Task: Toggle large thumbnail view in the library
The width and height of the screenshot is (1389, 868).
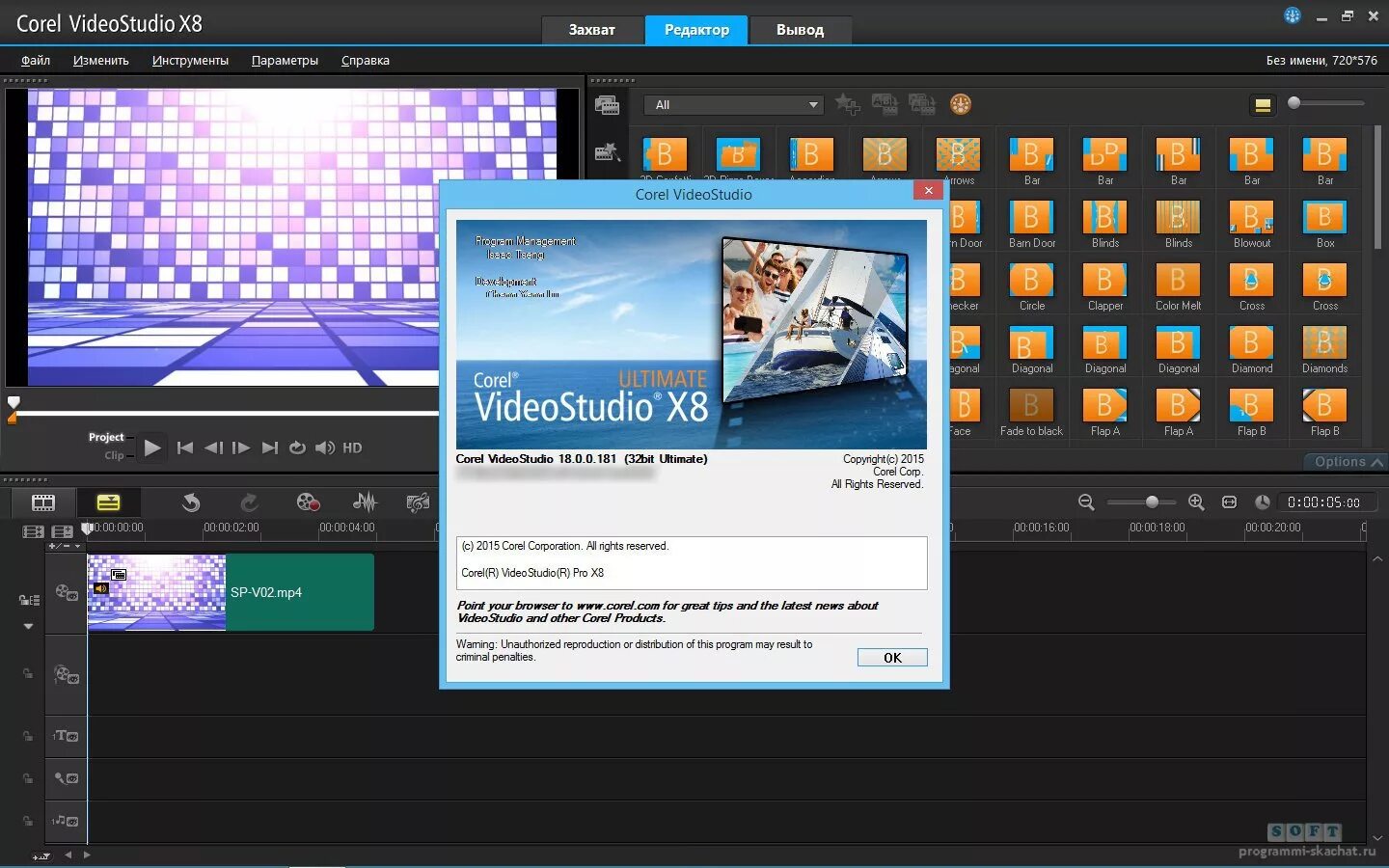Action: click(1262, 104)
